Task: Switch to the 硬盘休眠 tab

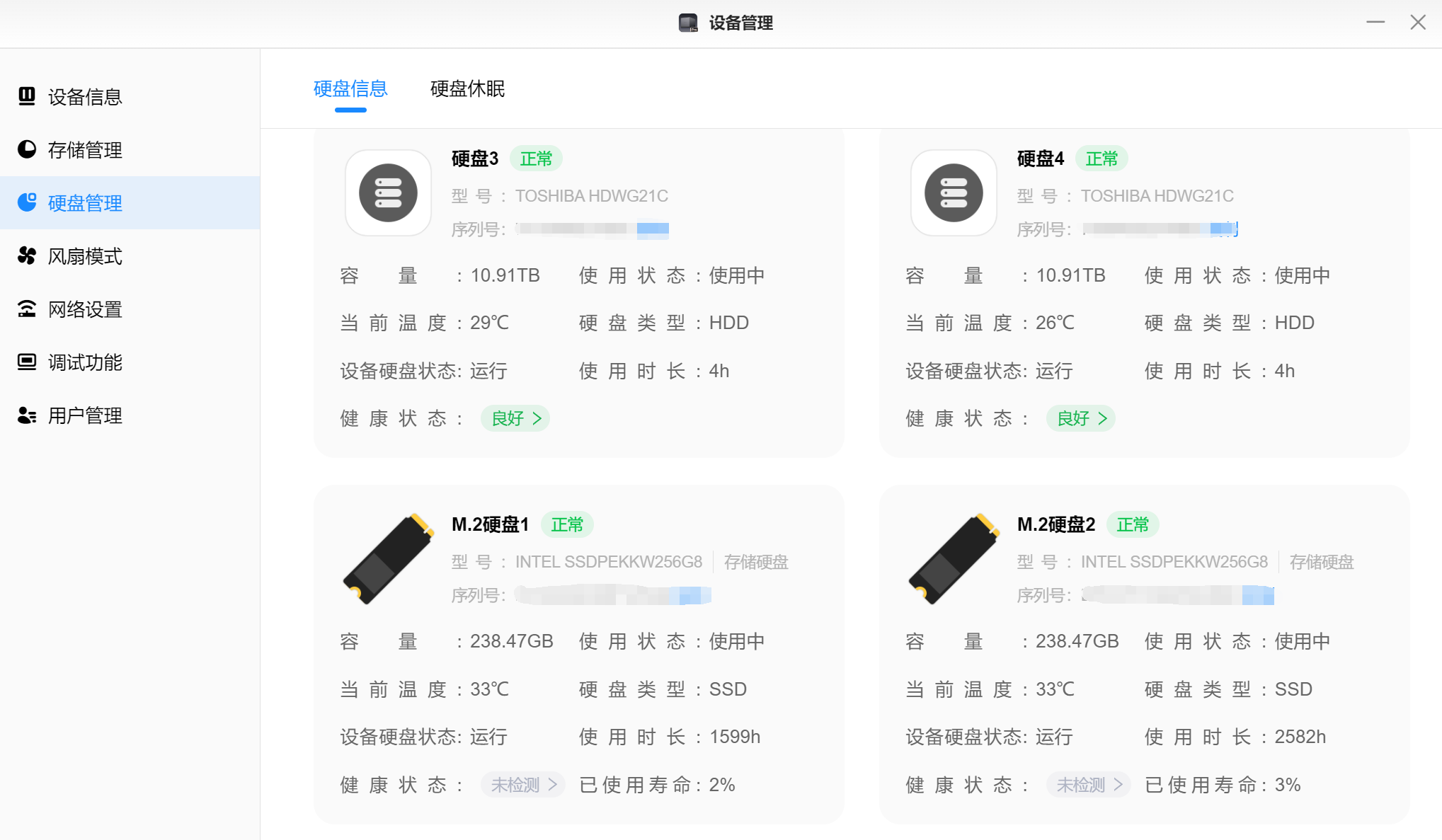Action: coord(467,89)
